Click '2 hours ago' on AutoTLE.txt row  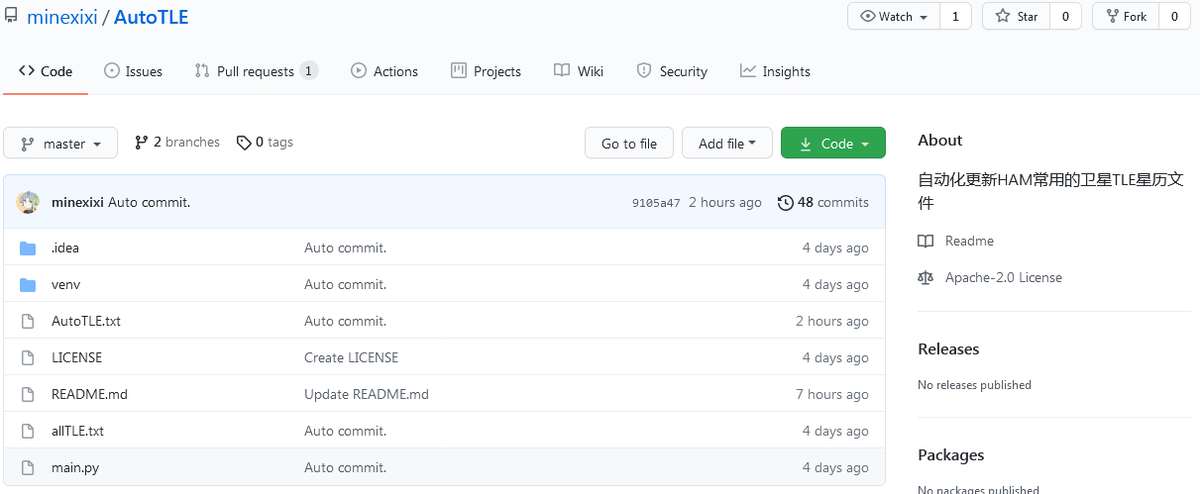(x=832, y=321)
